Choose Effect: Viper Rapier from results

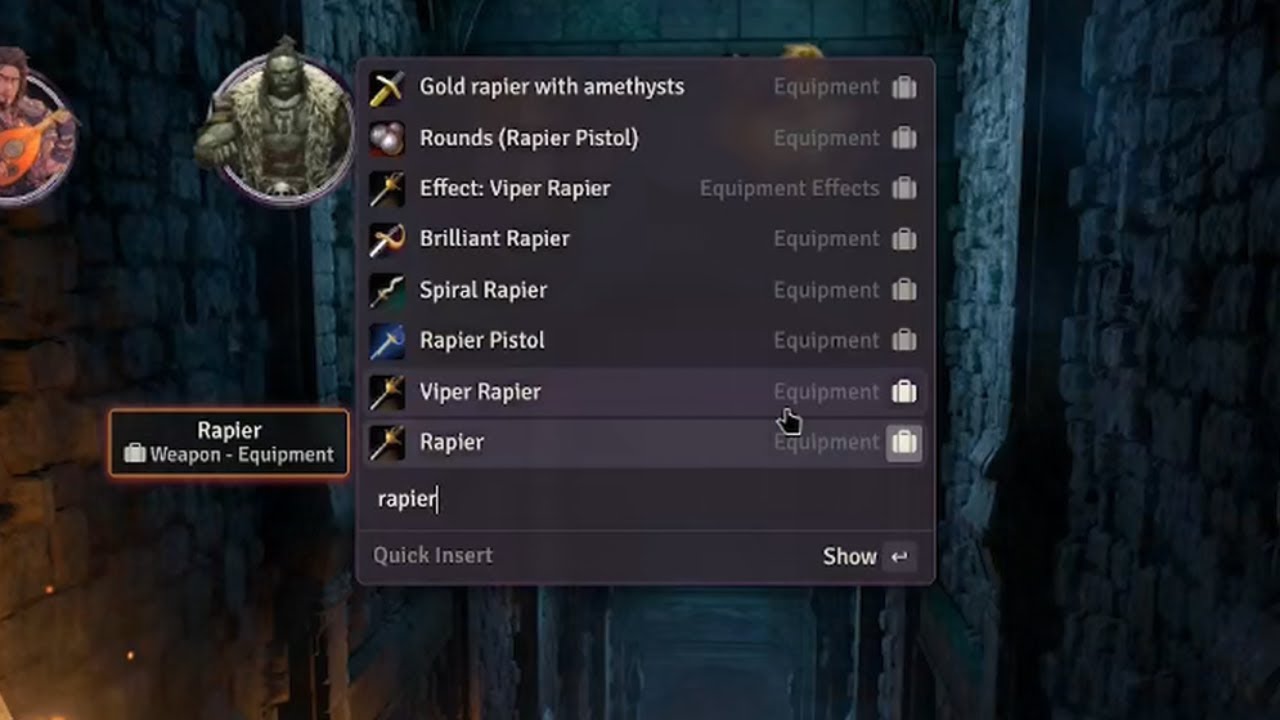tap(645, 188)
